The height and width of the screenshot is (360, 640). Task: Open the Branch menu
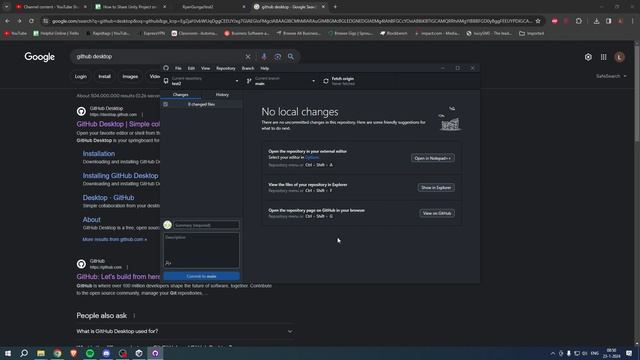coord(248,69)
